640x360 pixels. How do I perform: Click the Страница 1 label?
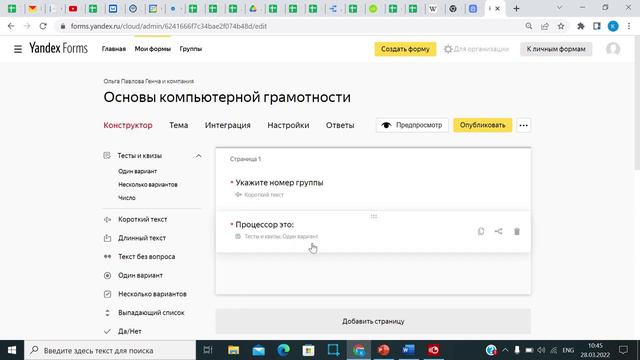[x=245, y=159]
